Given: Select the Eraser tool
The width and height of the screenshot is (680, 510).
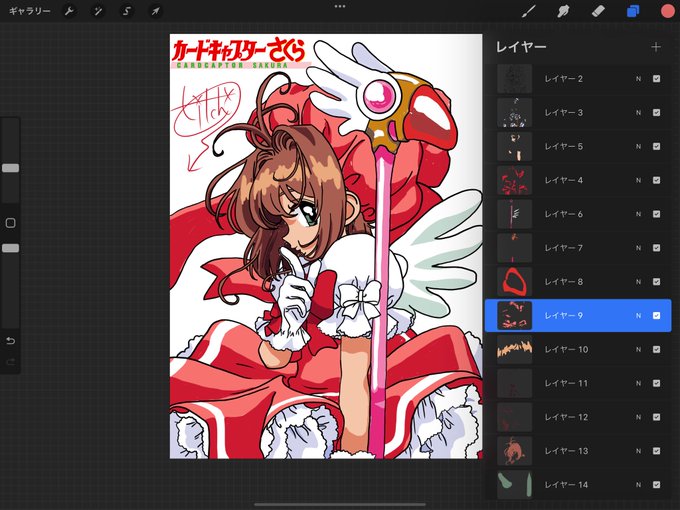Looking at the screenshot, I should [x=598, y=11].
